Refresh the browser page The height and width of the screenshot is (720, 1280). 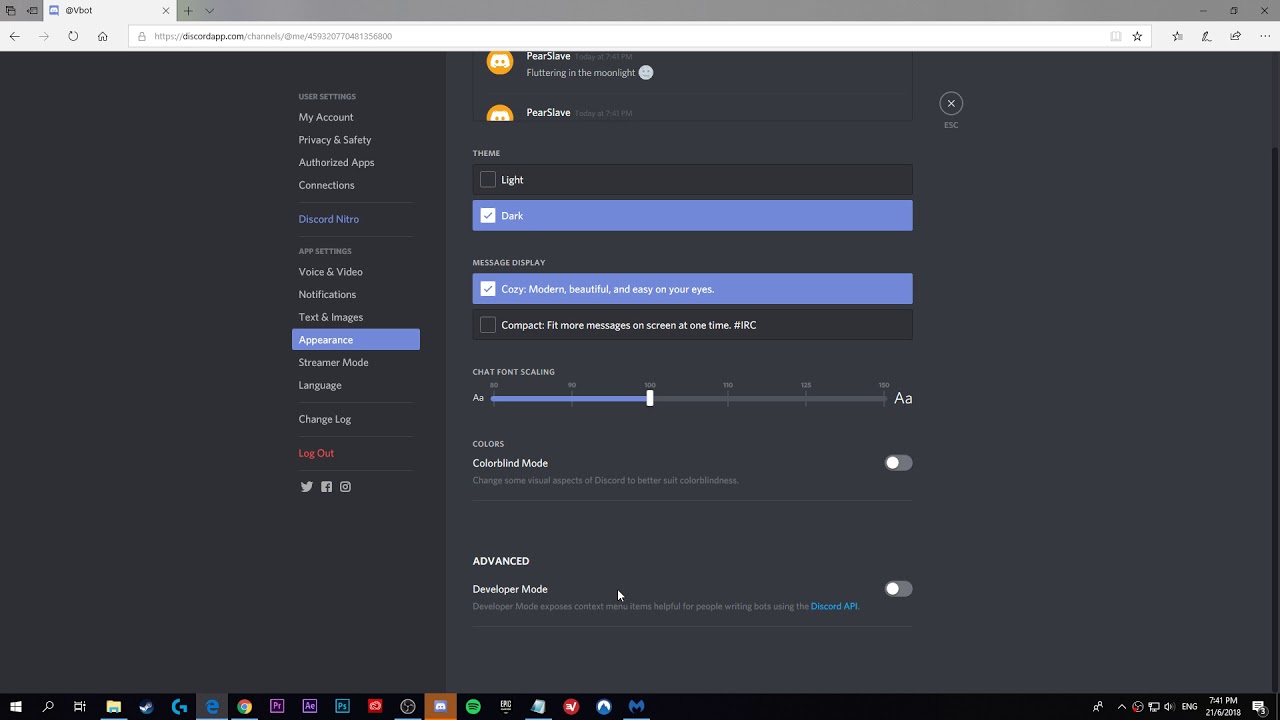point(73,36)
